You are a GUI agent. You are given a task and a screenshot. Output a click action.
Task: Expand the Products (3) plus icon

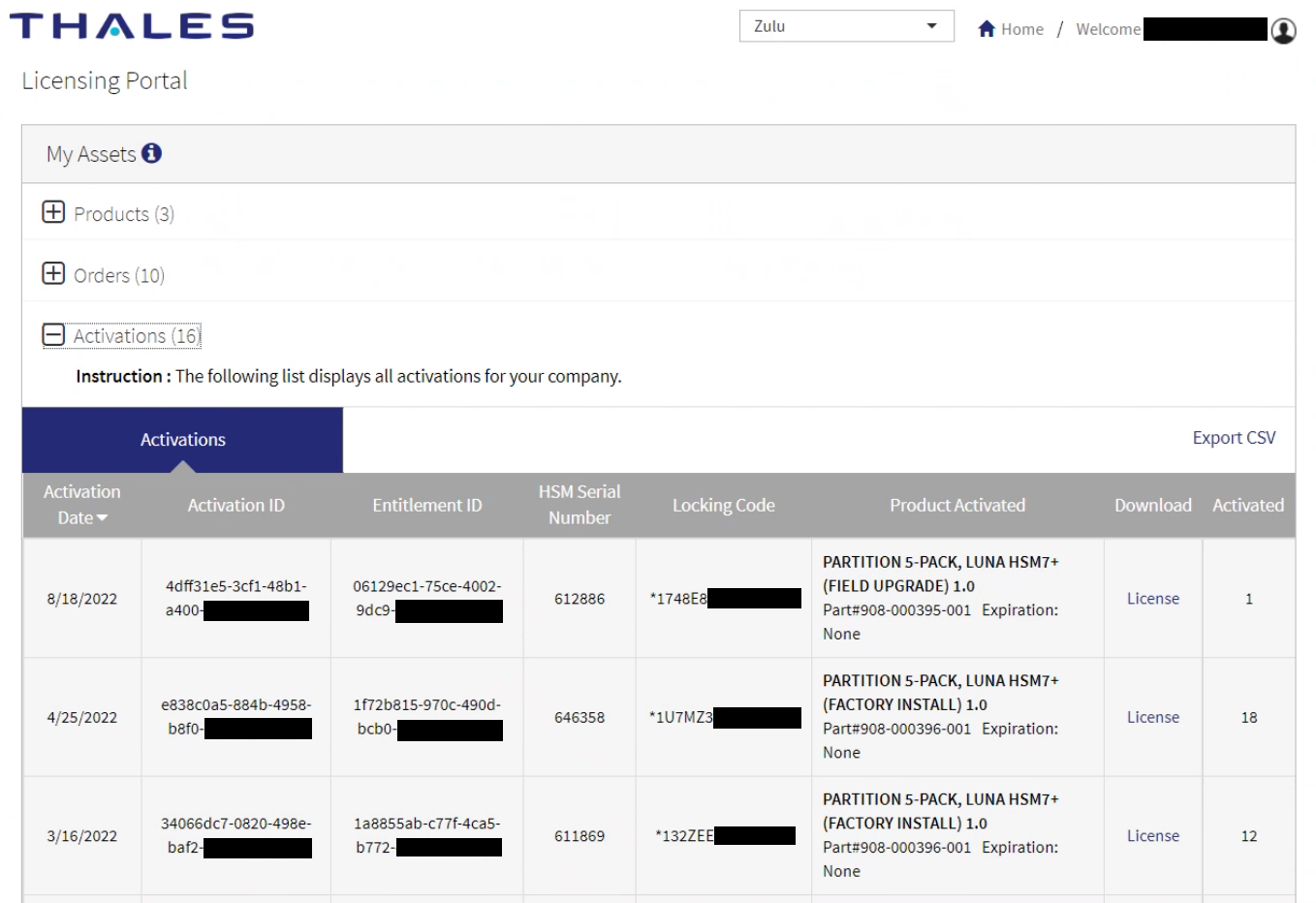pyautogui.click(x=53, y=212)
